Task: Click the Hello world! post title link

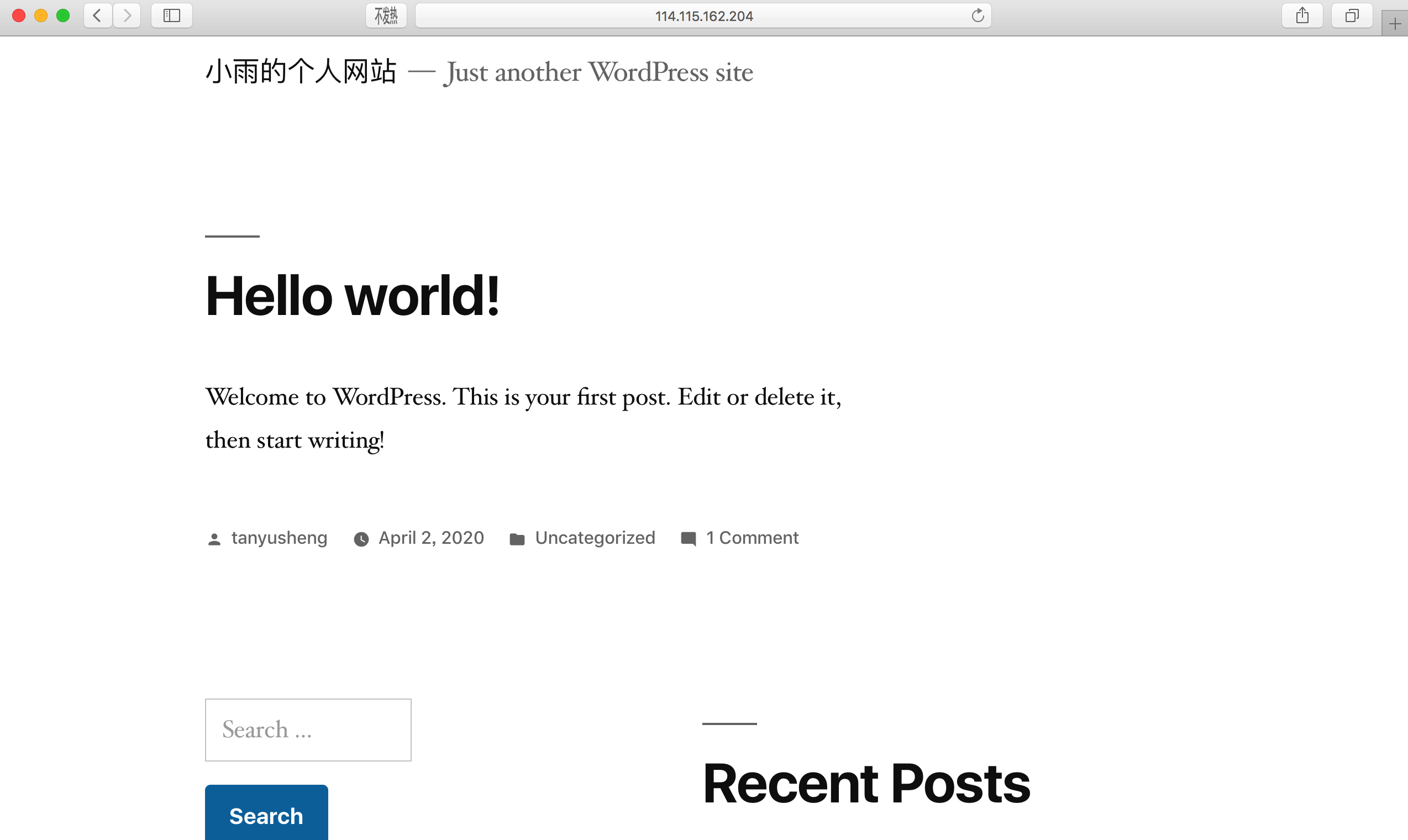Action: [353, 294]
